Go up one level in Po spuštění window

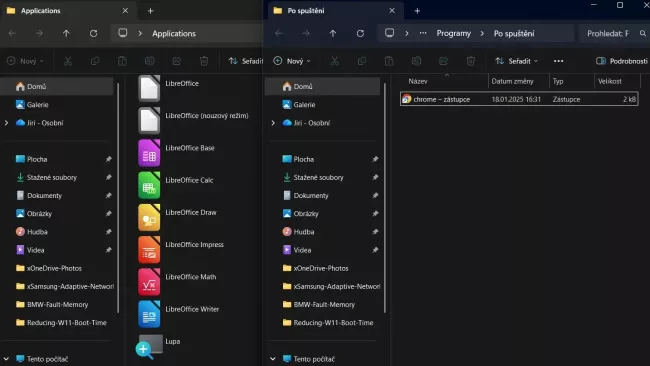pyautogui.click(x=333, y=33)
